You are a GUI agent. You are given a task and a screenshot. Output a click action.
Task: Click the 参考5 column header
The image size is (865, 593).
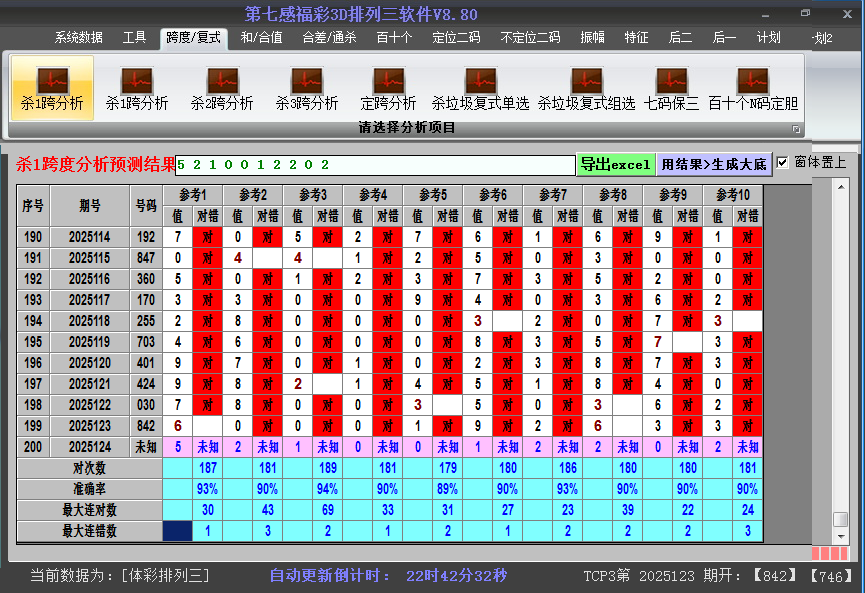tap(433, 195)
